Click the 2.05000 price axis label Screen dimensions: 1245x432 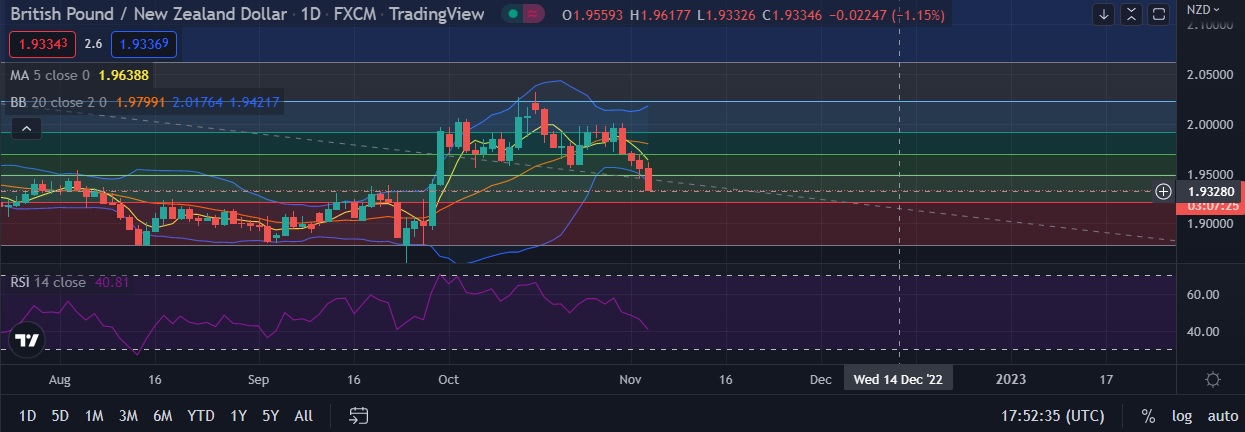click(x=1208, y=75)
